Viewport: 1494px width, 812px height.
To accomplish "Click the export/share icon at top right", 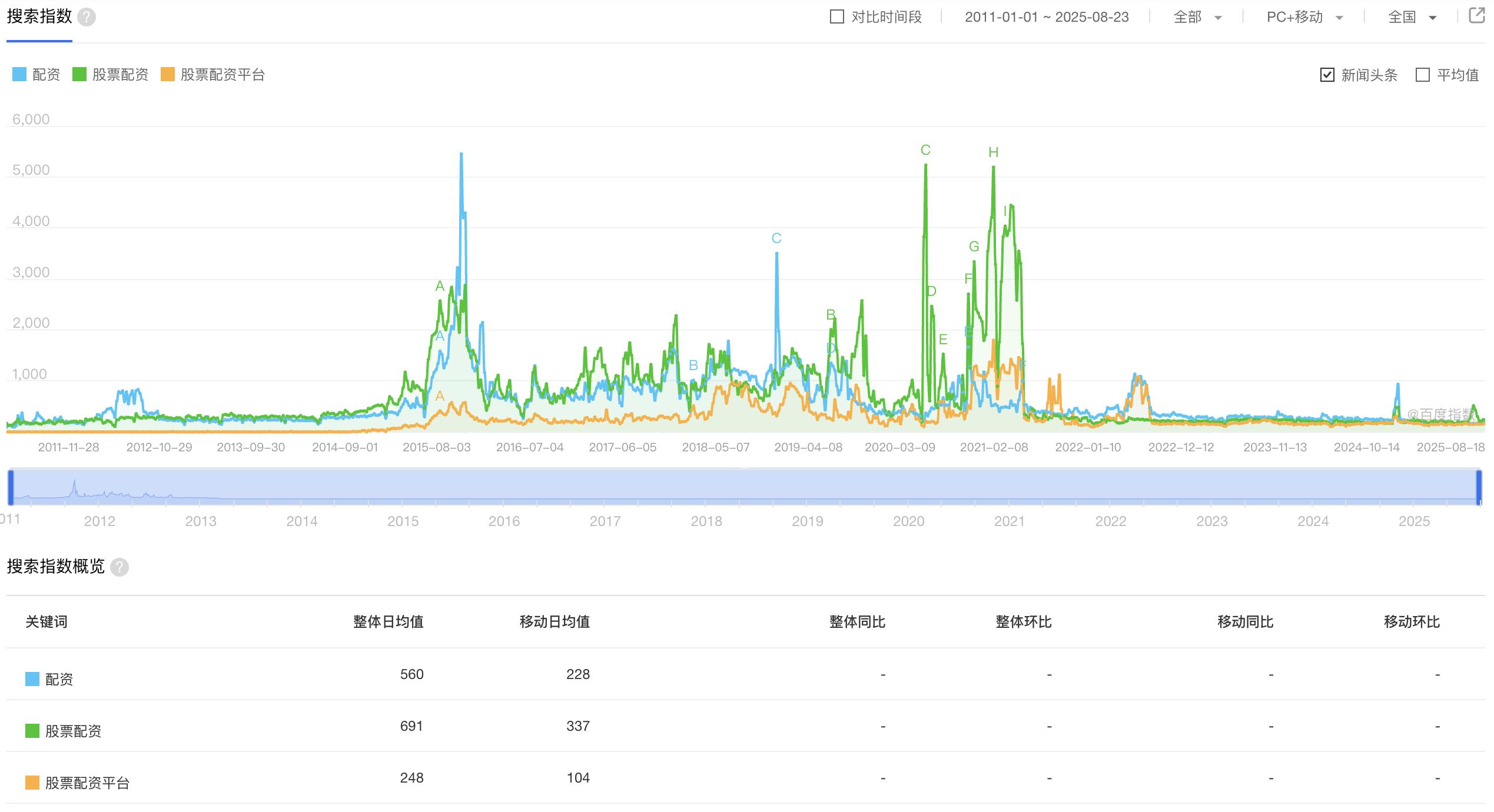I will 1476,15.
